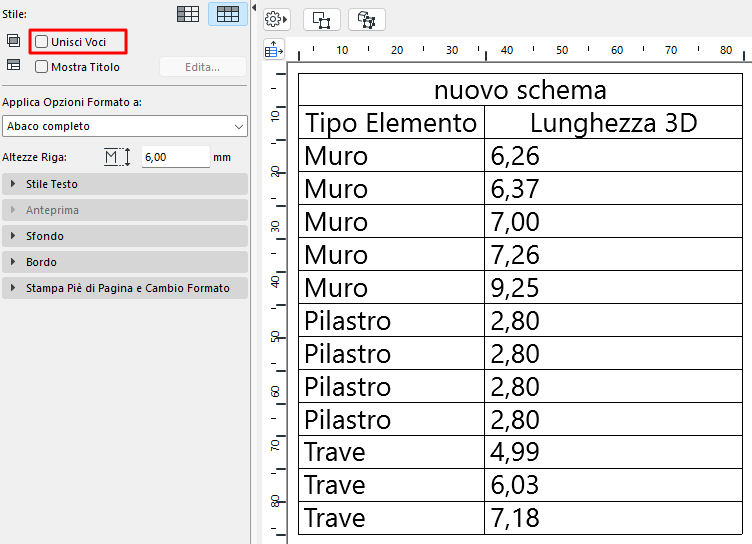Click the Lunghezza 3D column header
This screenshot has width=752, height=544.
(613, 122)
